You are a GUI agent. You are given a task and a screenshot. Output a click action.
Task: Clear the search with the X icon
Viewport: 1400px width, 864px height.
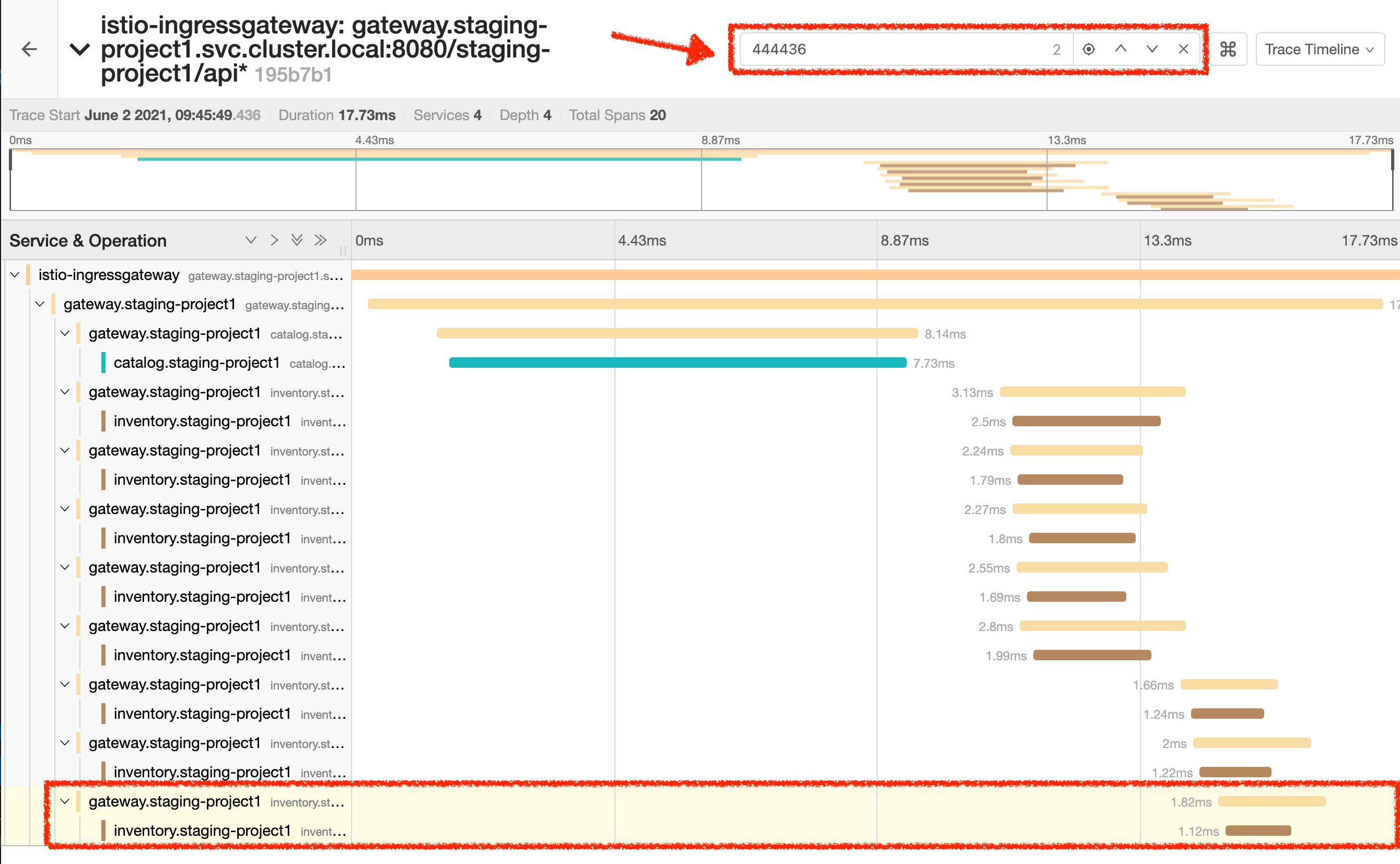tap(1183, 49)
